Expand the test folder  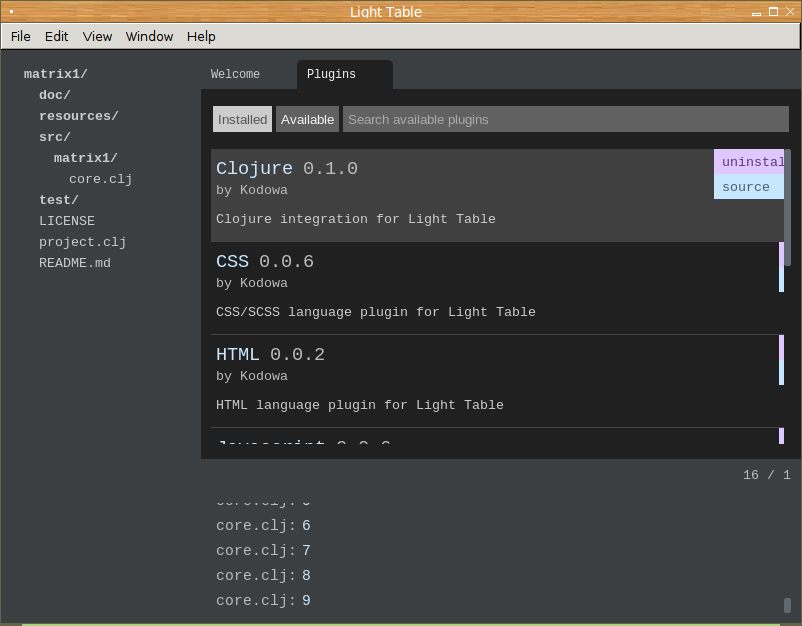tap(59, 200)
